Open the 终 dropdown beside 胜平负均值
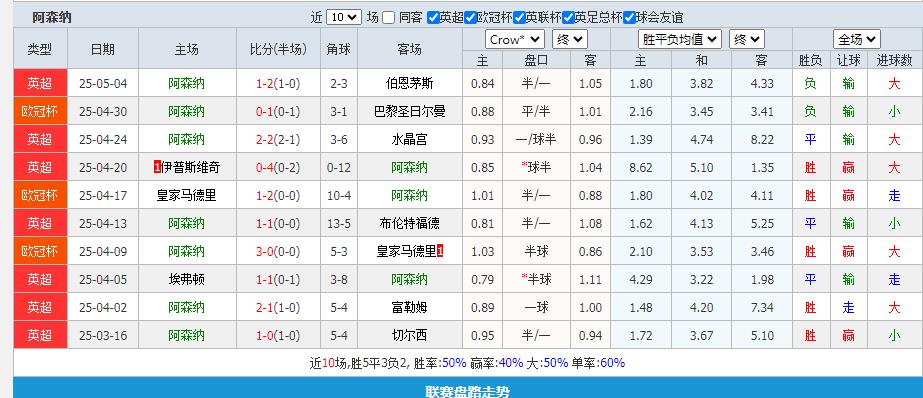923x398 pixels. pos(746,39)
